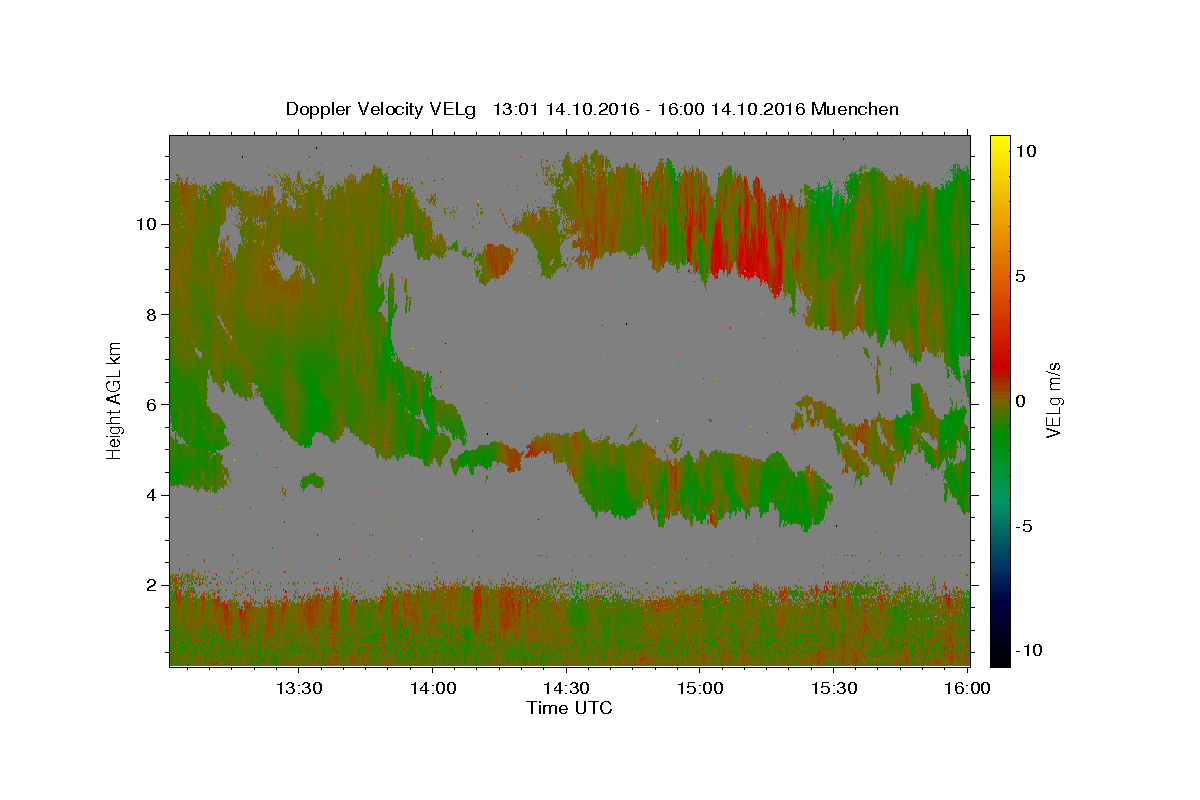
Task: Click the Muenchen location in the title
Action: point(855,109)
